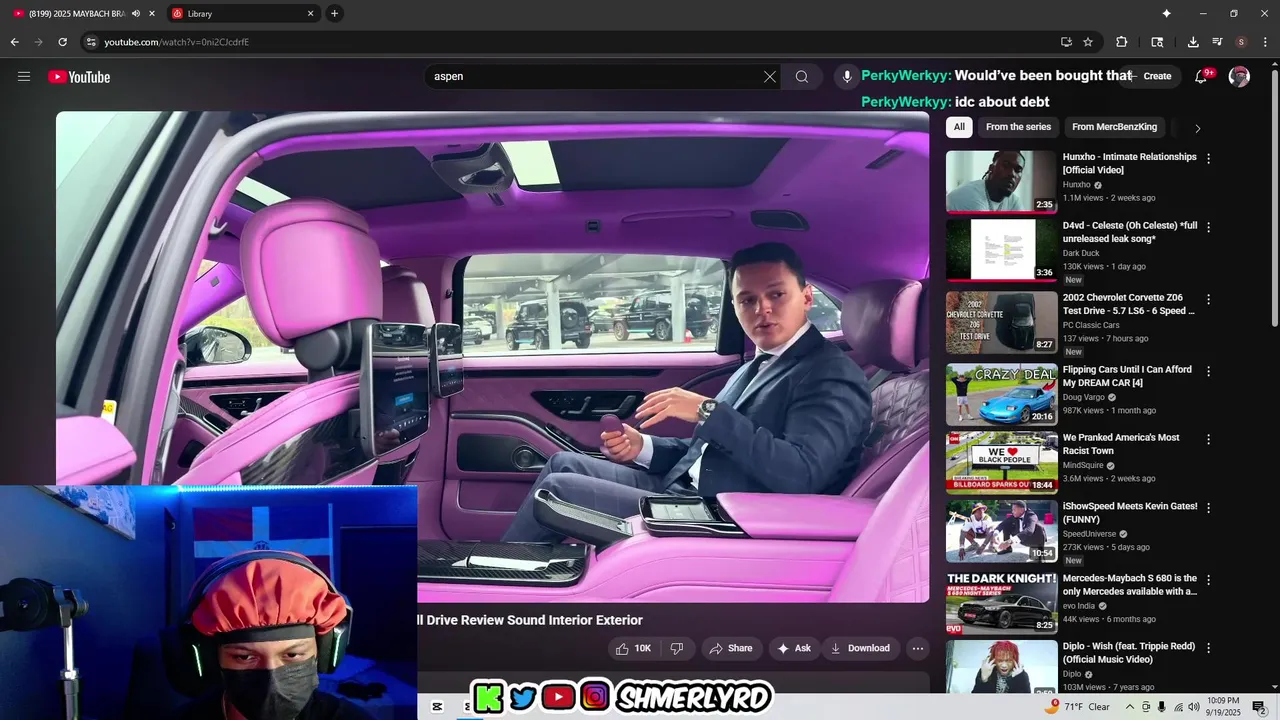Go to the YouTube home logo
Image resolution: width=1280 pixels, height=720 pixels.
point(79,77)
